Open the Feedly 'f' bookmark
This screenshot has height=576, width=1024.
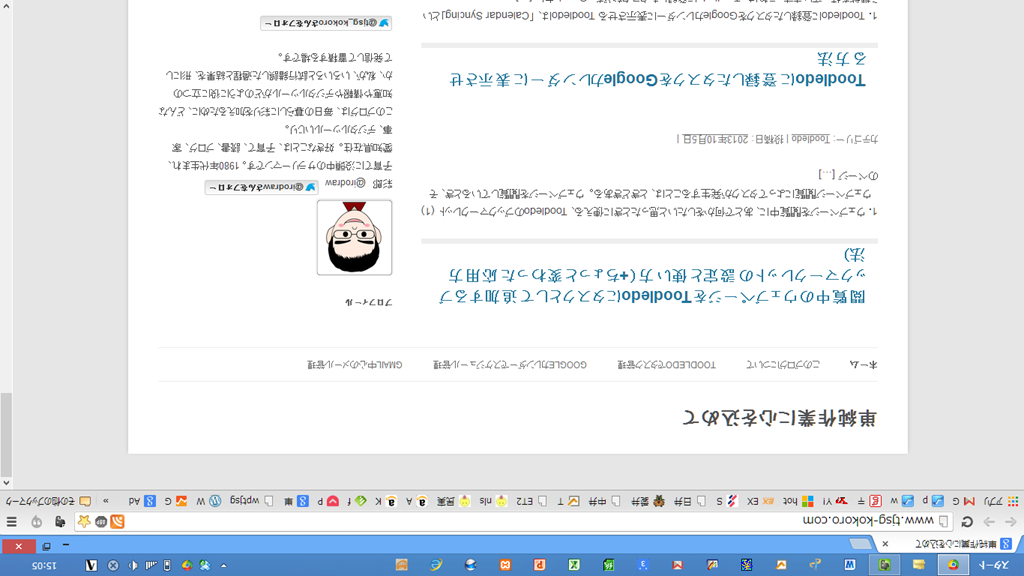(x=357, y=502)
